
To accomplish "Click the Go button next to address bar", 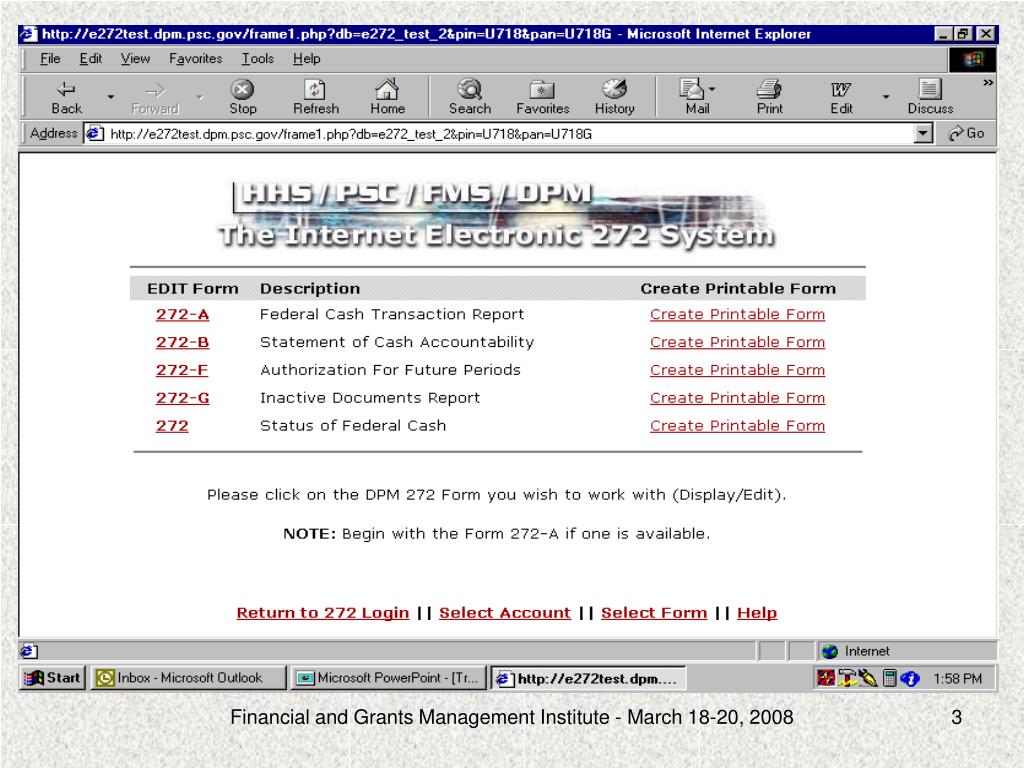I will [967, 133].
